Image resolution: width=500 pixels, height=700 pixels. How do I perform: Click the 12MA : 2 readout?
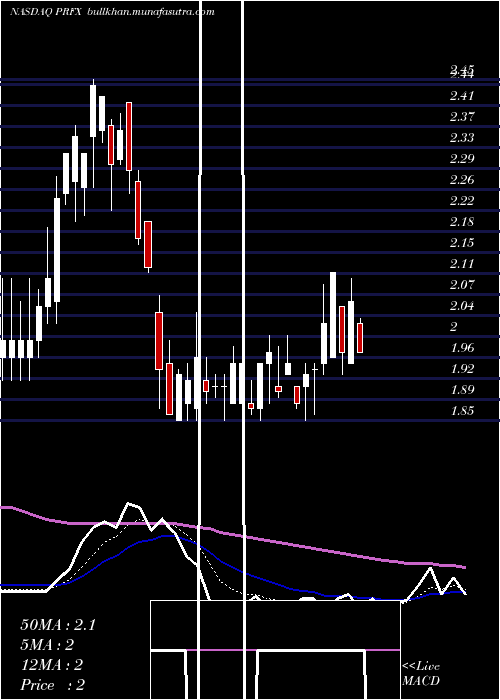(x=51, y=665)
